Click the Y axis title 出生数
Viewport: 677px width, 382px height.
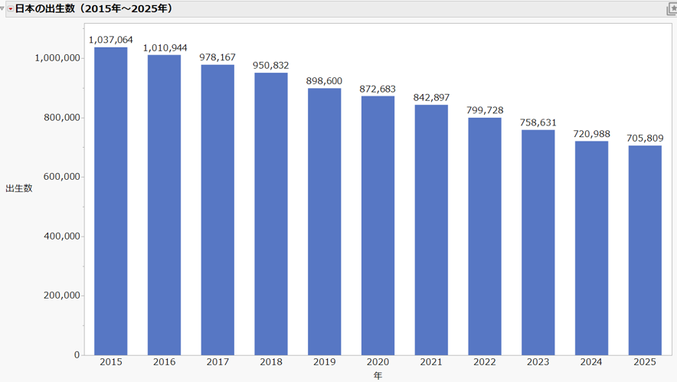[x=19, y=188]
